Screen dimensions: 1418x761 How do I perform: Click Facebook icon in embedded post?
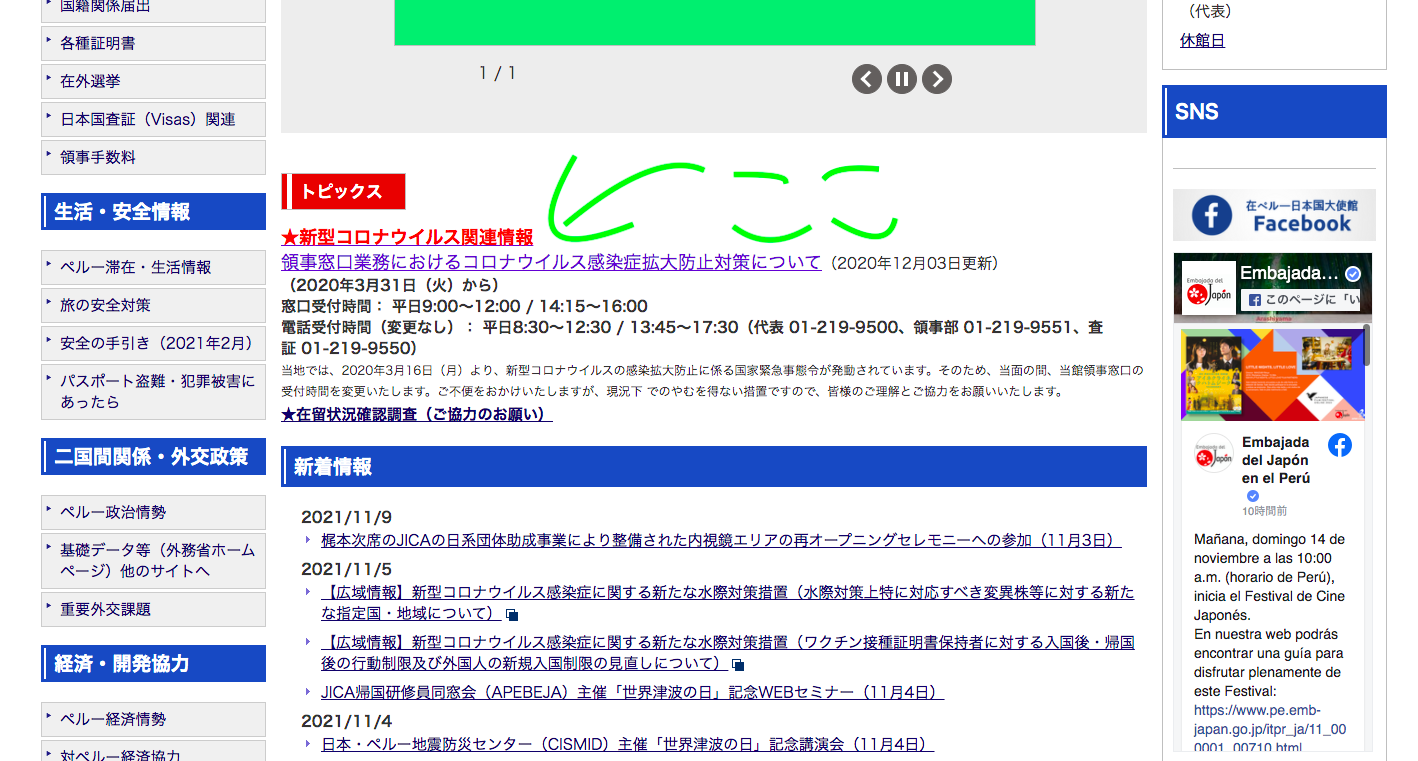pos(1340,445)
